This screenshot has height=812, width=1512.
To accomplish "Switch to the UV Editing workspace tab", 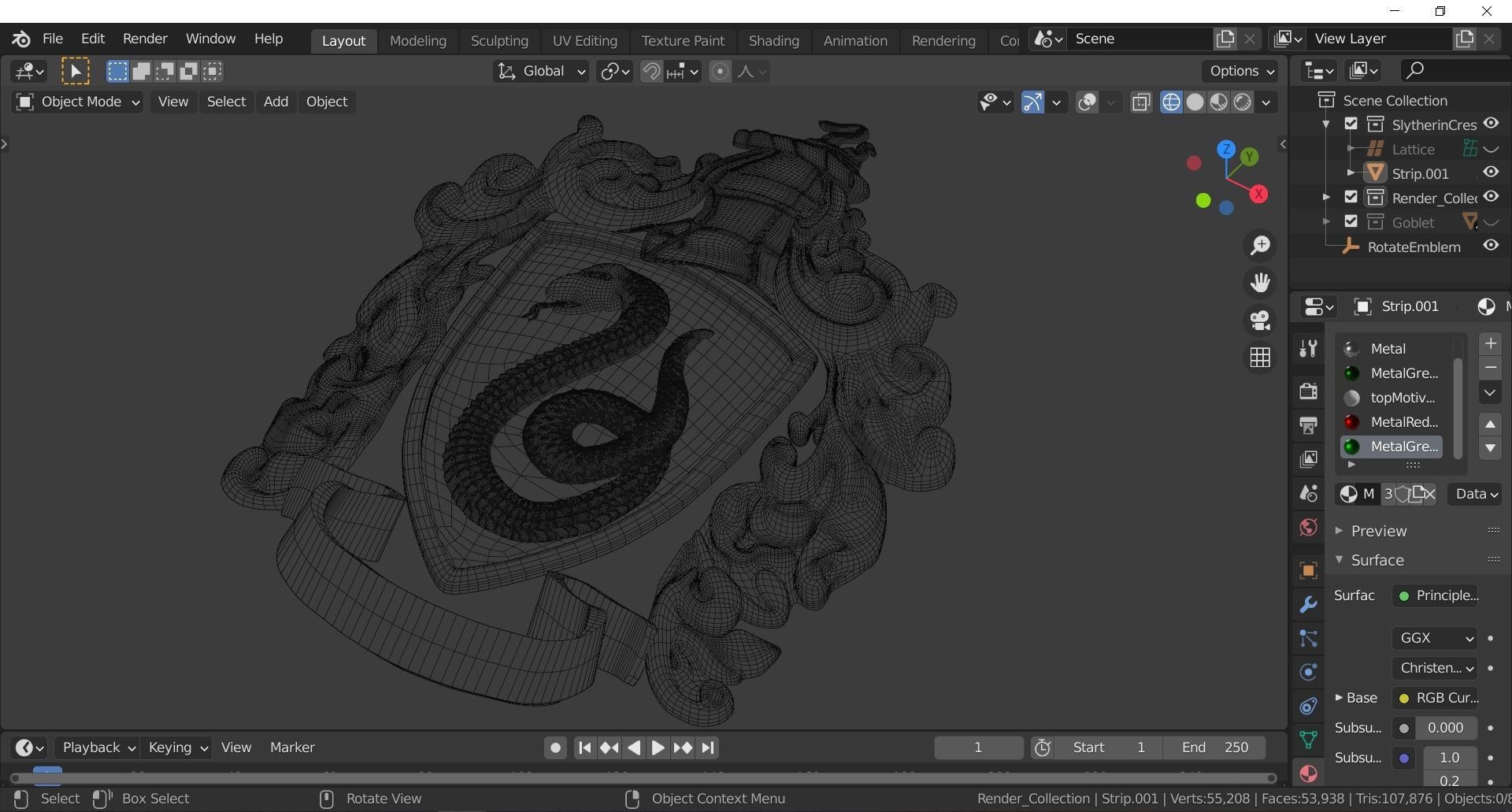I will (x=584, y=40).
